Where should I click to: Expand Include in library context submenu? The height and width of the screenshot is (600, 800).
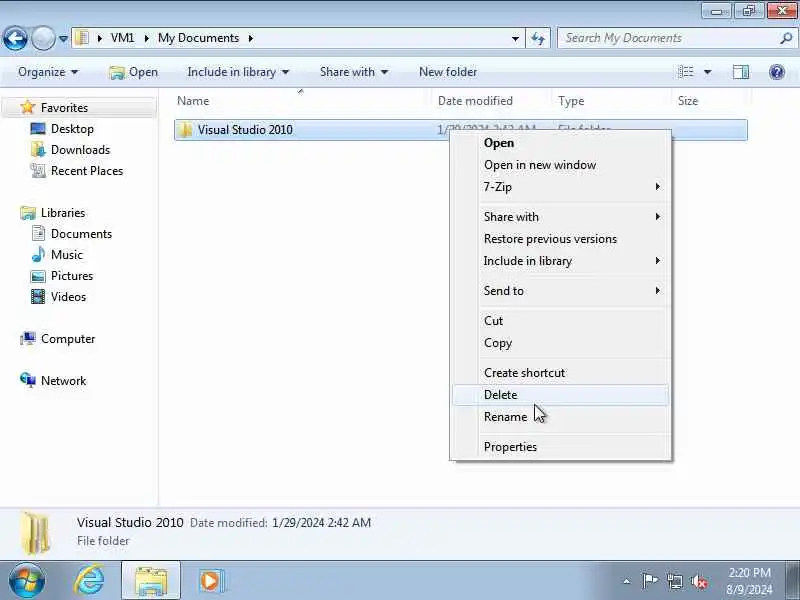[560, 261]
